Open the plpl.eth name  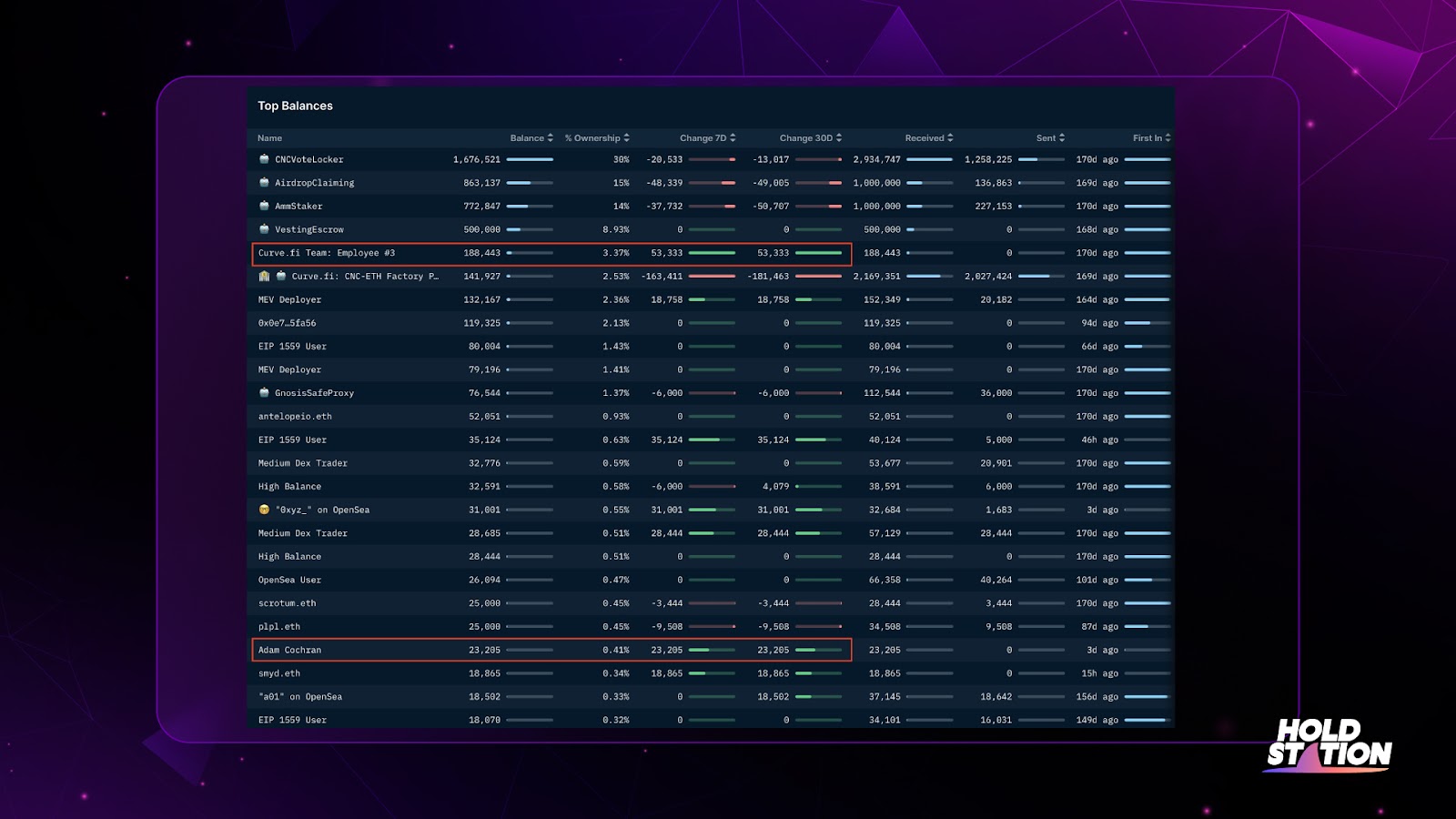[279, 627]
